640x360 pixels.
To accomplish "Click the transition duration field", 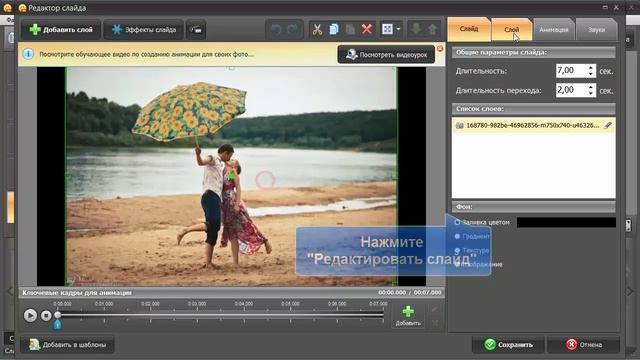I will 571,90.
